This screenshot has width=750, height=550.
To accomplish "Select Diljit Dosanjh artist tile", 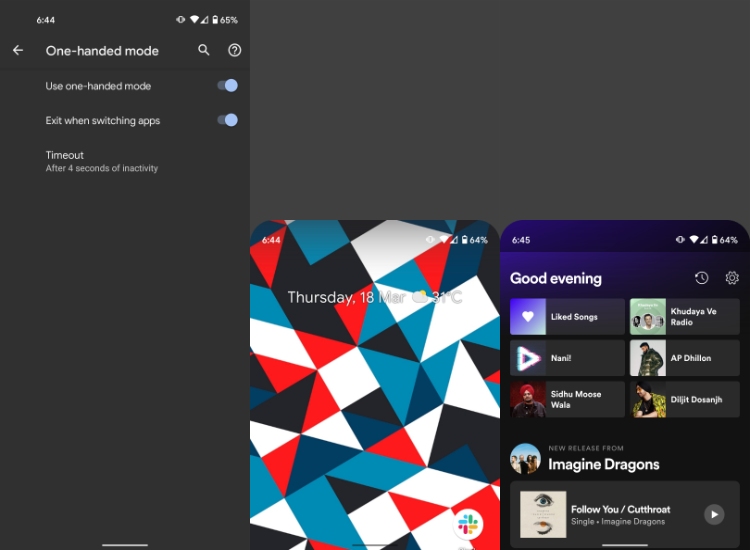I will pos(685,399).
